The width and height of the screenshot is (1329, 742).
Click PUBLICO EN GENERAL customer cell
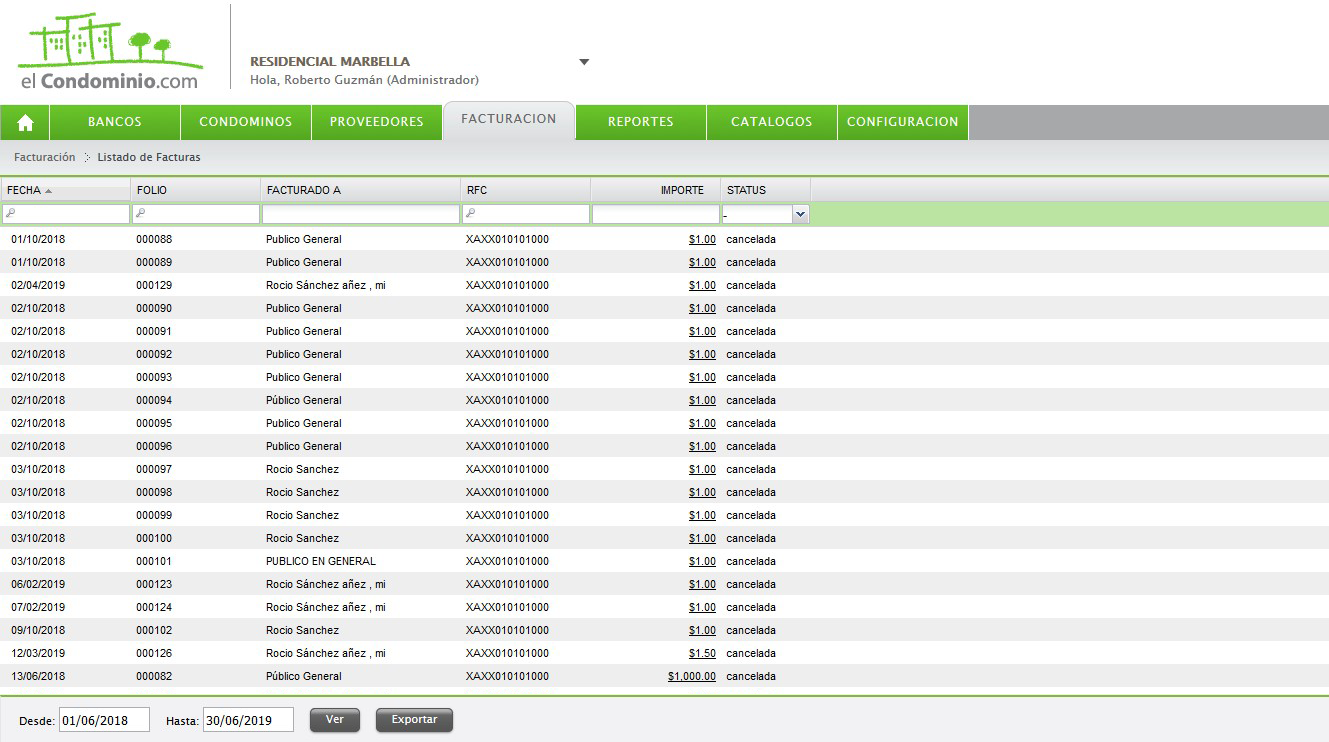[321, 562]
